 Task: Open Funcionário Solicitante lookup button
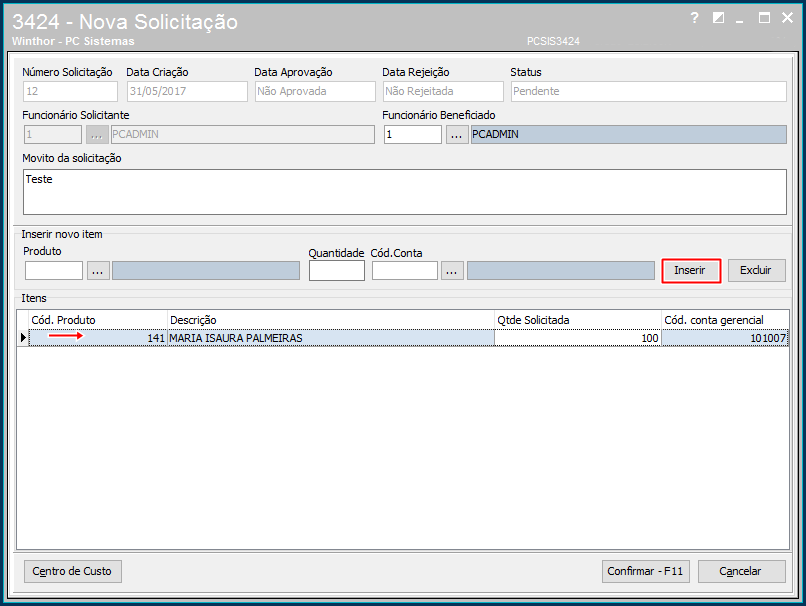[97, 135]
